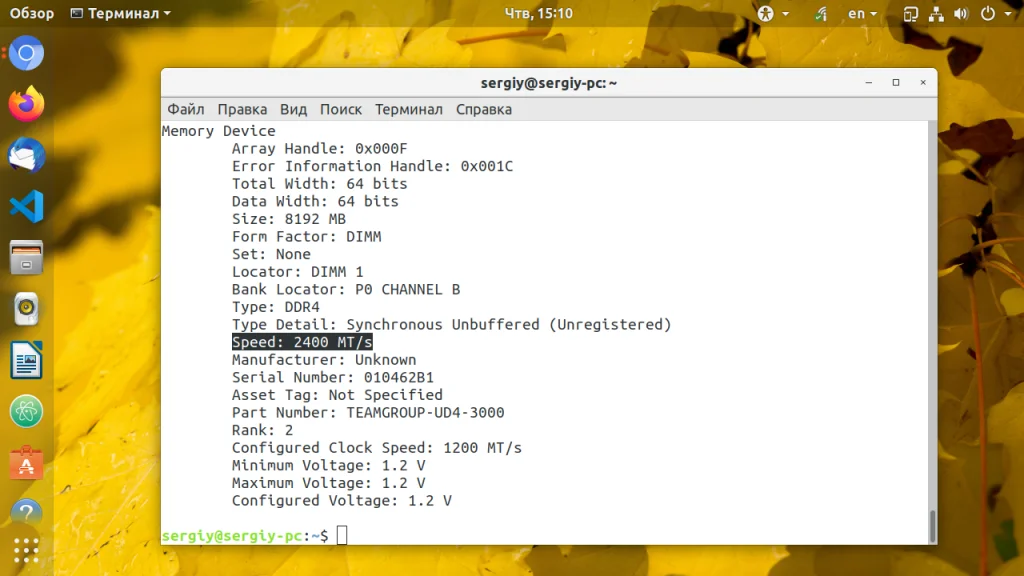This screenshot has height=576, width=1024.
Task: Open the Файл menu
Action: (x=185, y=109)
